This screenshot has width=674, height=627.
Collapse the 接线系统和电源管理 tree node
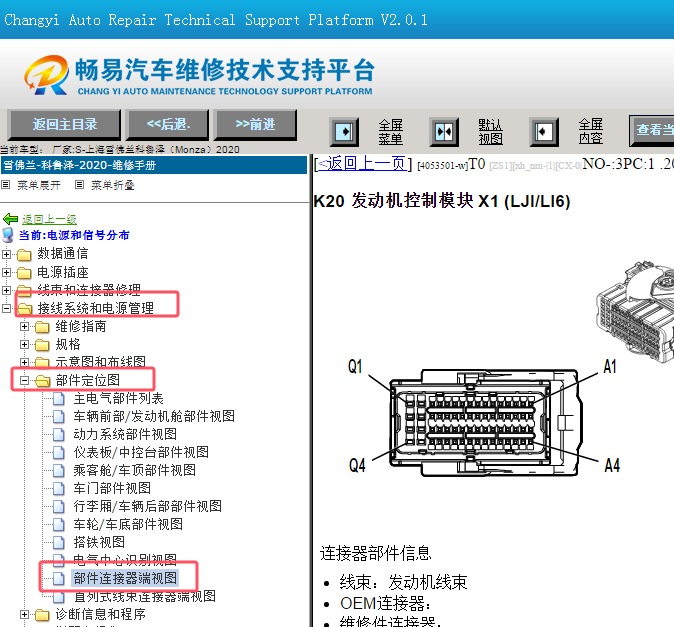click(6, 308)
